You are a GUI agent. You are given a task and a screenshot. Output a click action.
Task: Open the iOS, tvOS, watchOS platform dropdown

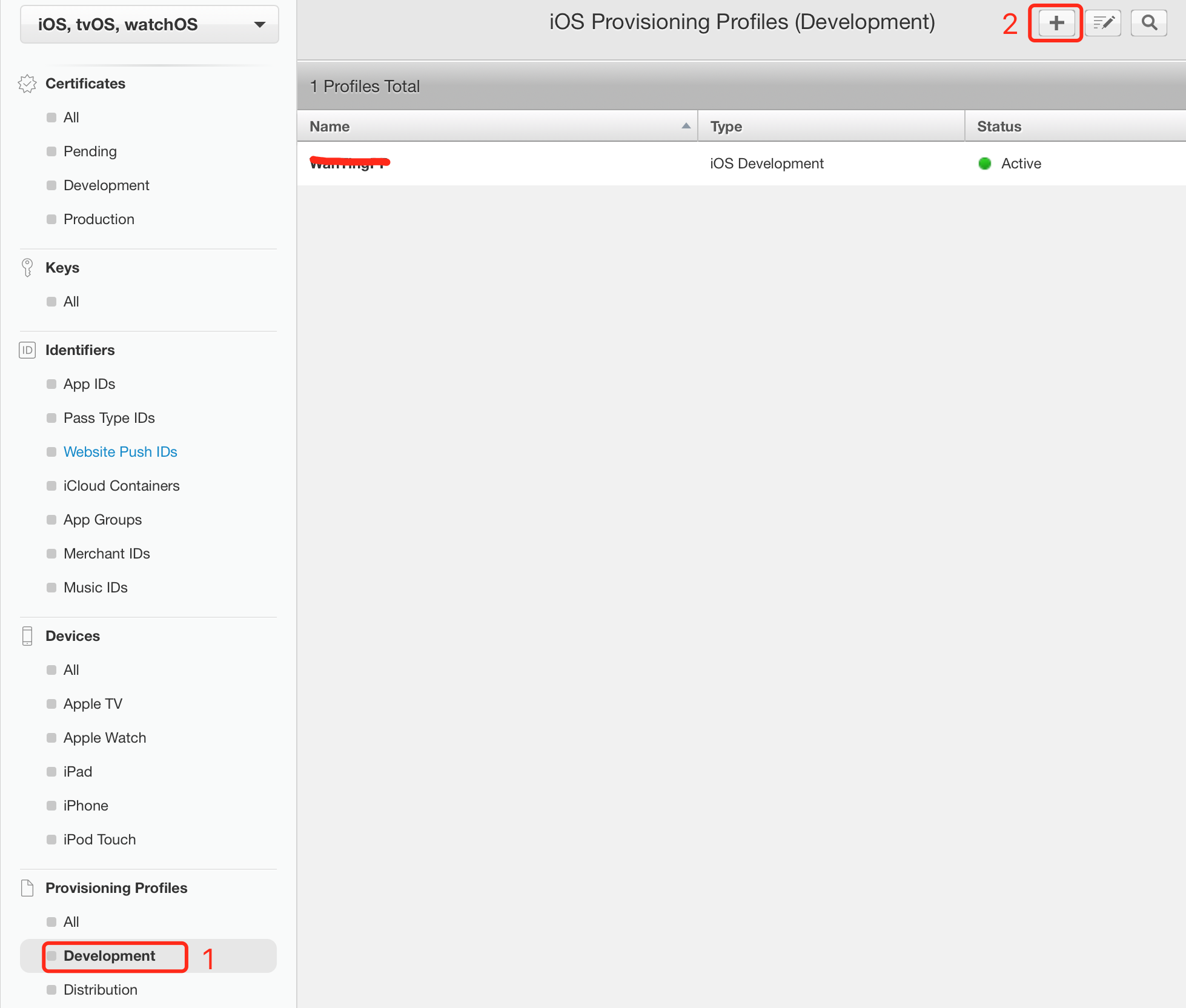pos(149,24)
